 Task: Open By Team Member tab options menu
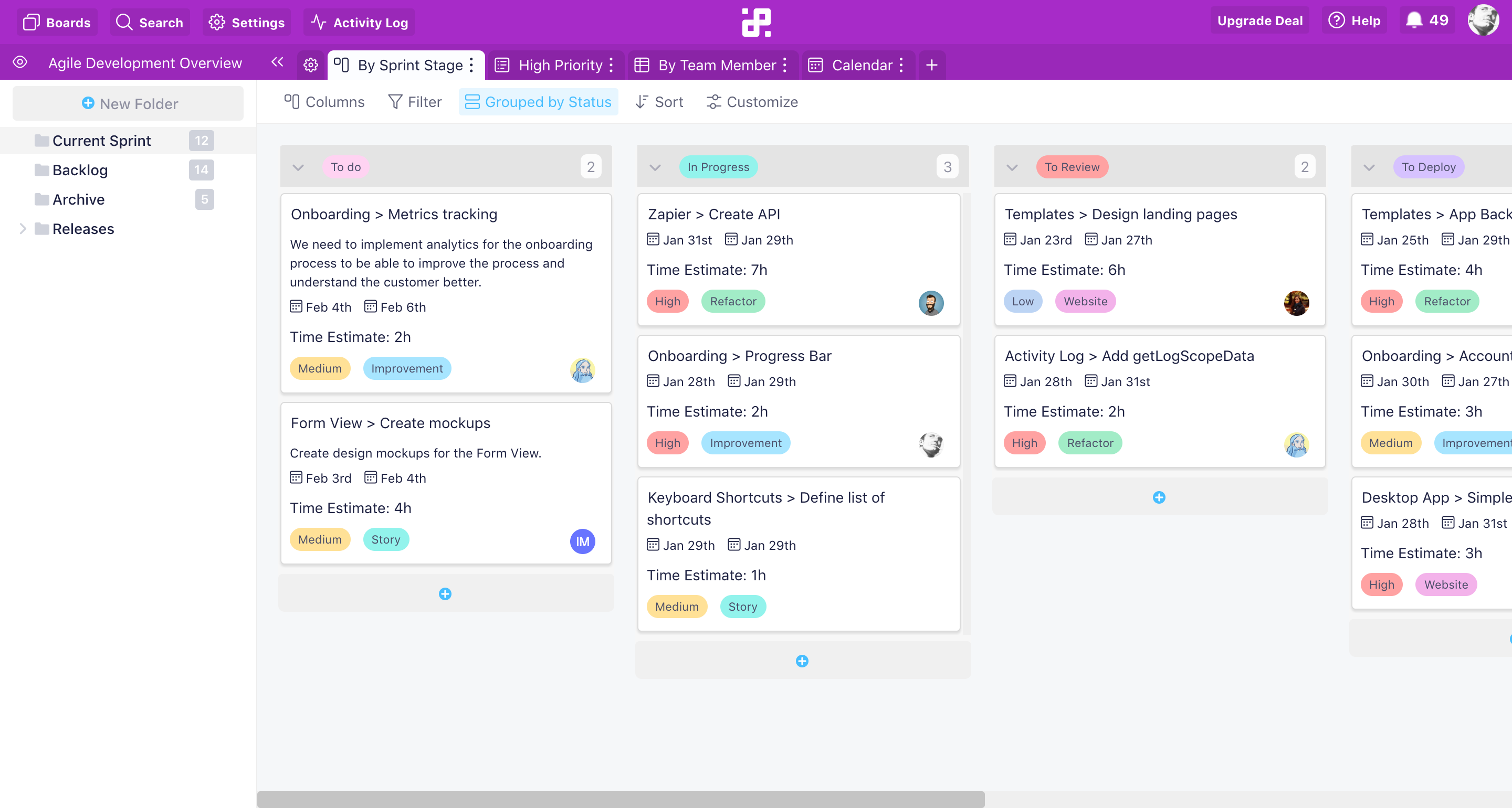tap(785, 65)
